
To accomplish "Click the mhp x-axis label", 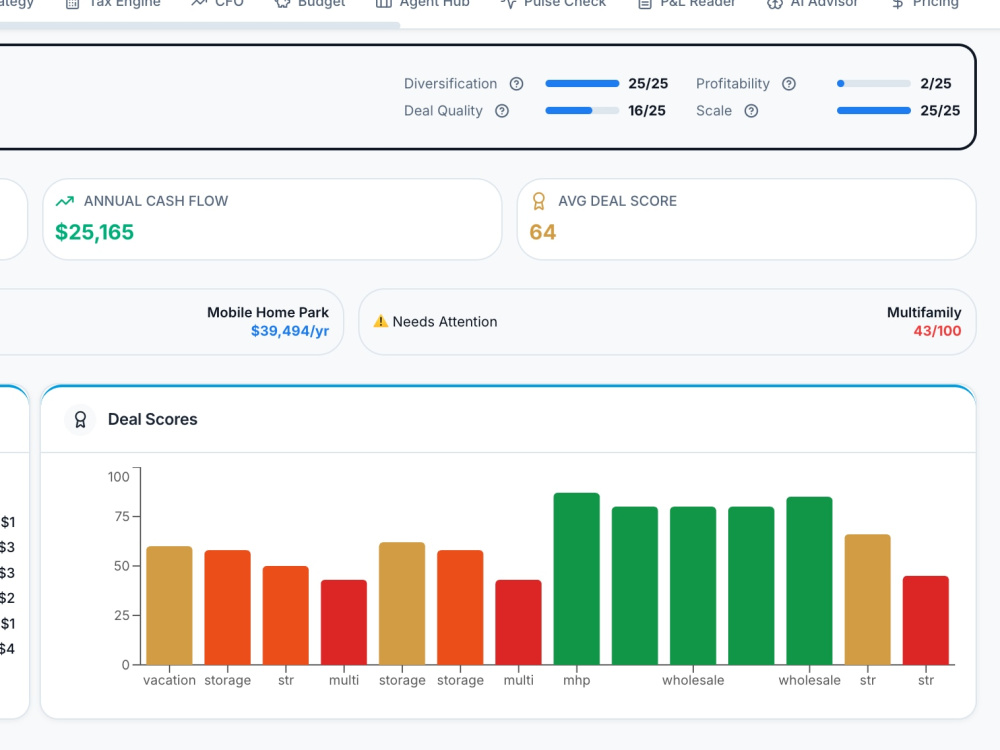I will pyautogui.click(x=577, y=680).
